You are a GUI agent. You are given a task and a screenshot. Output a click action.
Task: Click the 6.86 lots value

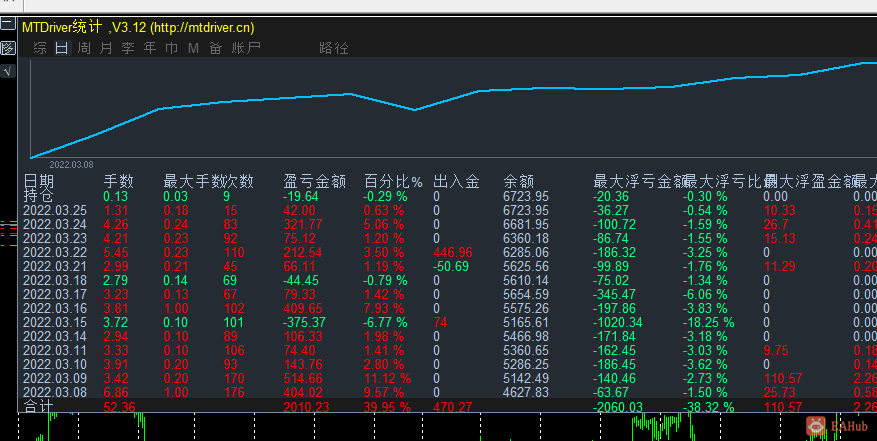(116, 392)
